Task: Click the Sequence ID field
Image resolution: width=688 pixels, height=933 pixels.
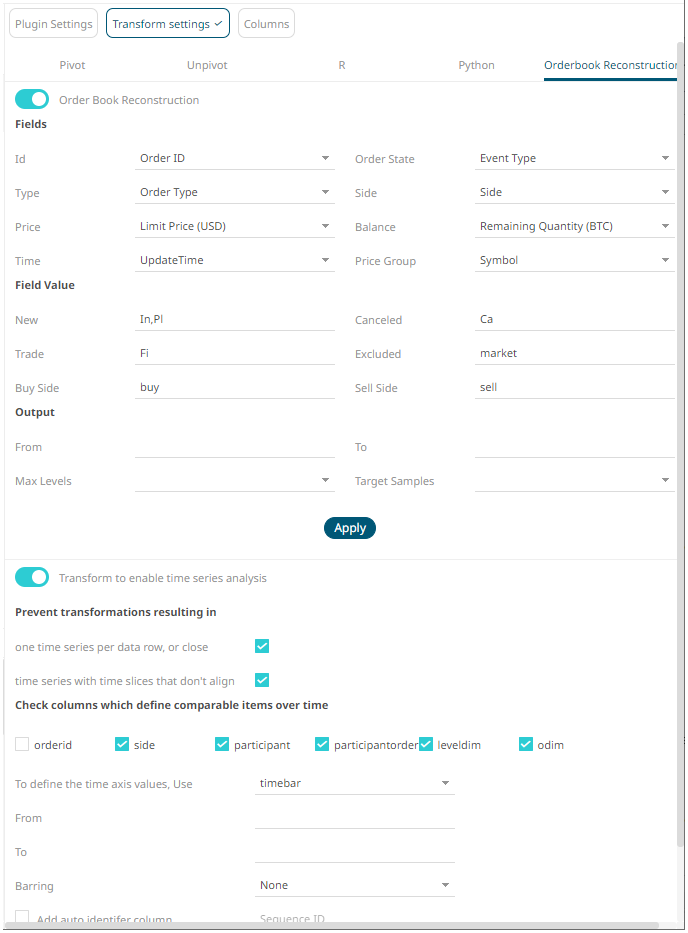Action: coord(355,919)
